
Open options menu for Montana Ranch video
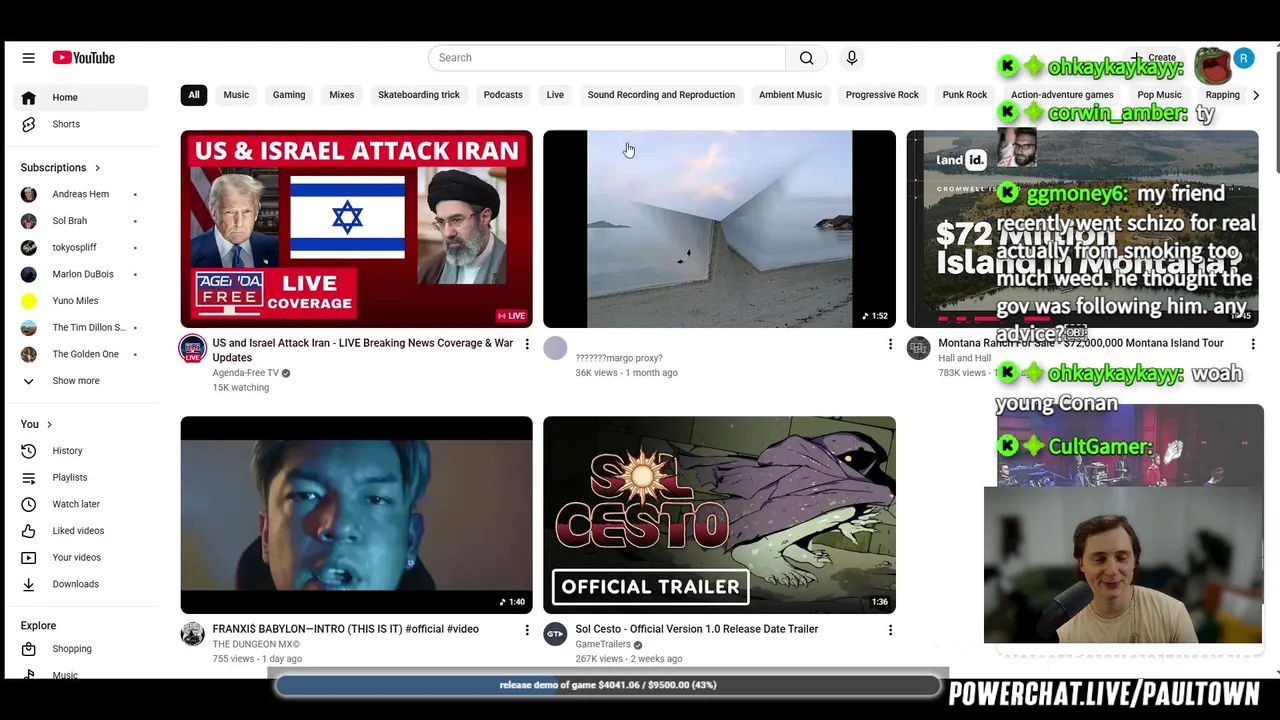pyautogui.click(x=1253, y=344)
